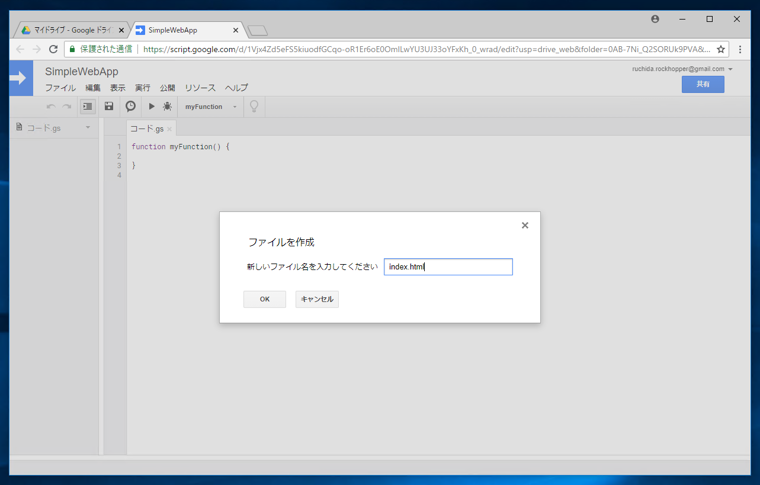This screenshot has height=485, width=760.
Task: Open the Chrome profile icon
Action: [x=655, y=19]
